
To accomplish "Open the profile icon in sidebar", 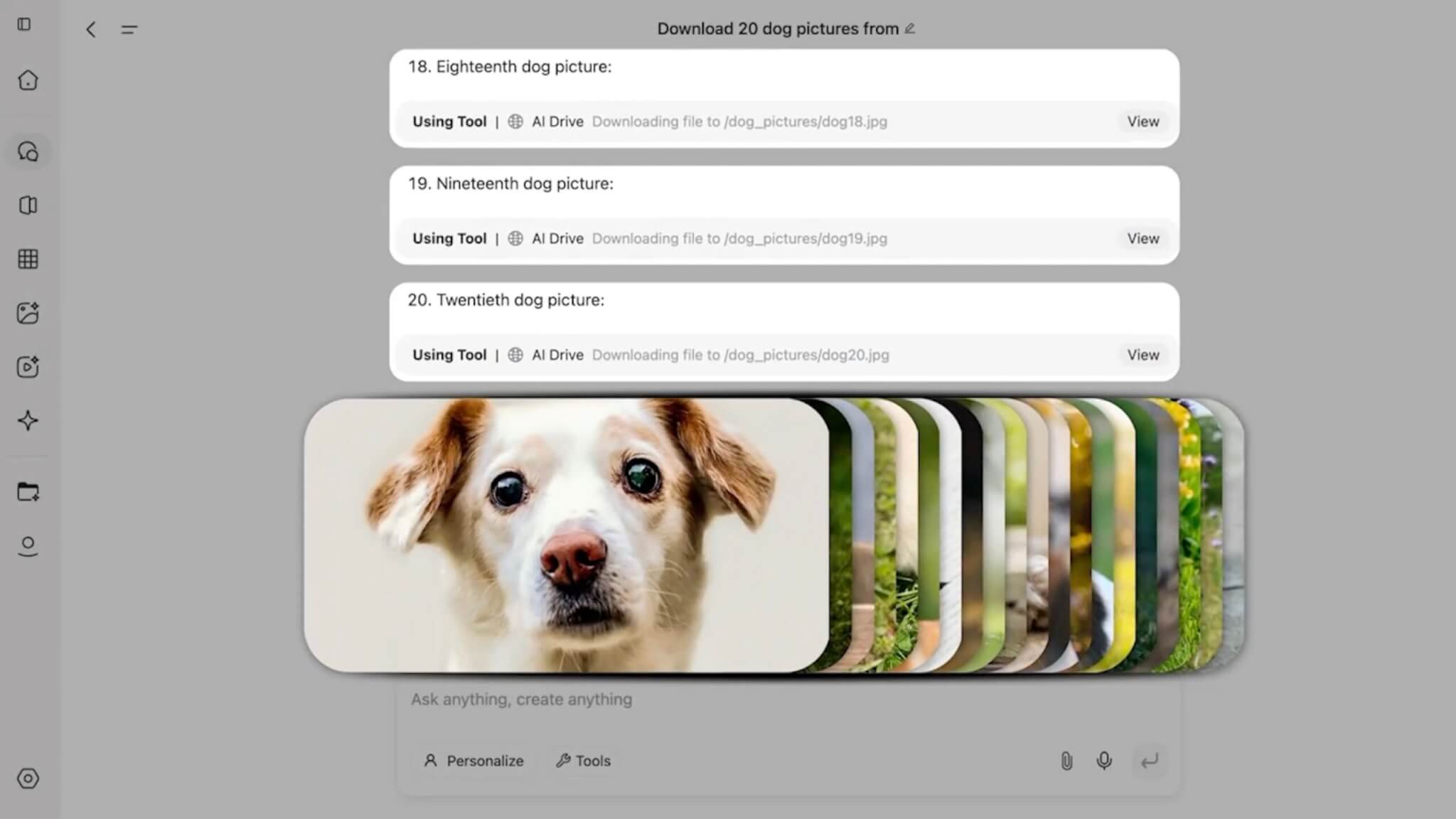I will [28, 546].
